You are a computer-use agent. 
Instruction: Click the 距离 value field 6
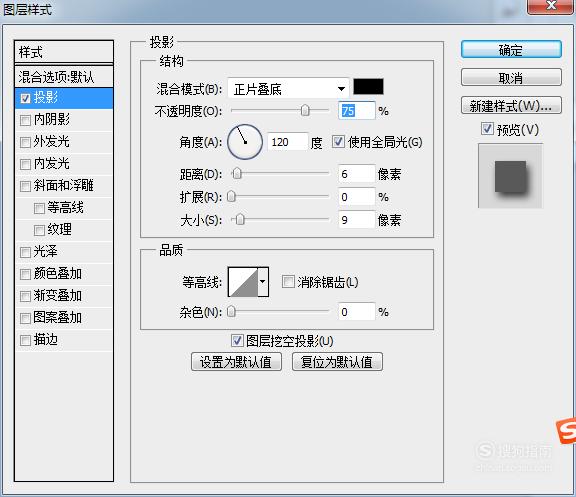click(x=357, y=174)
